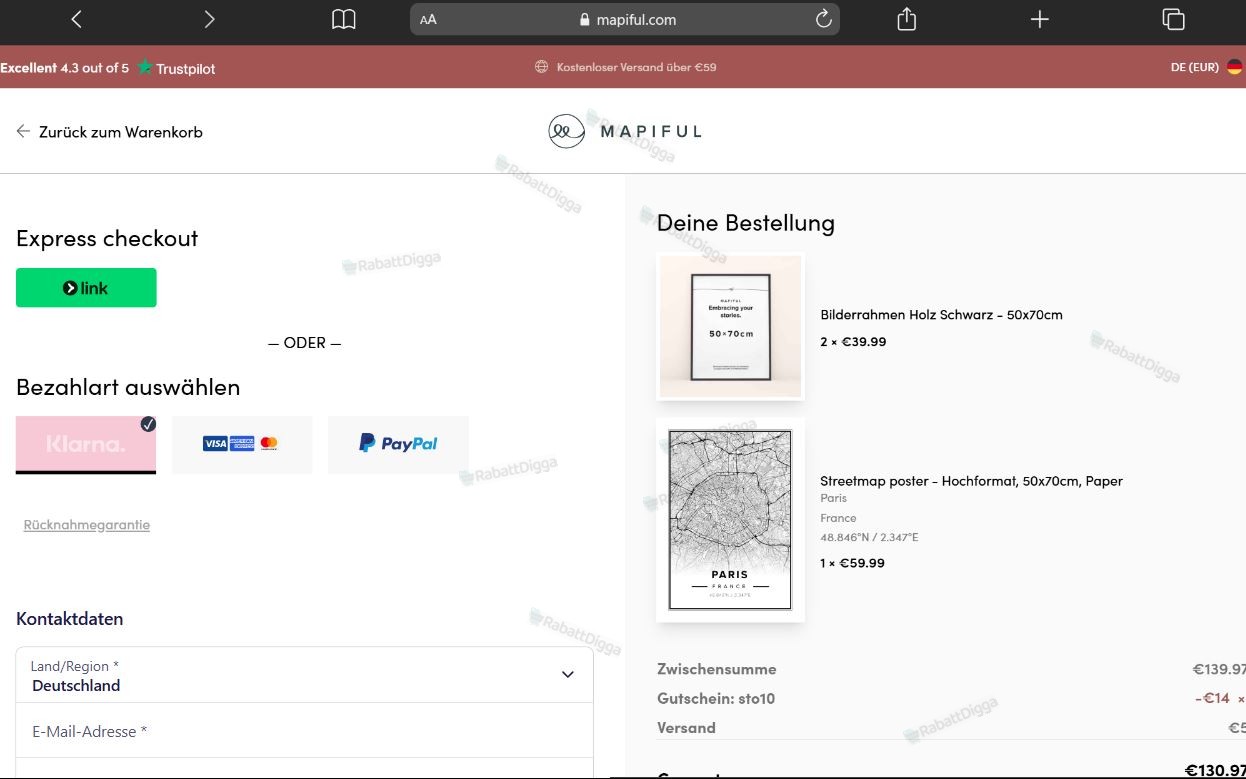
Task: Open the AA reader options
Action: pyautogui.click(x=428, y=19)
